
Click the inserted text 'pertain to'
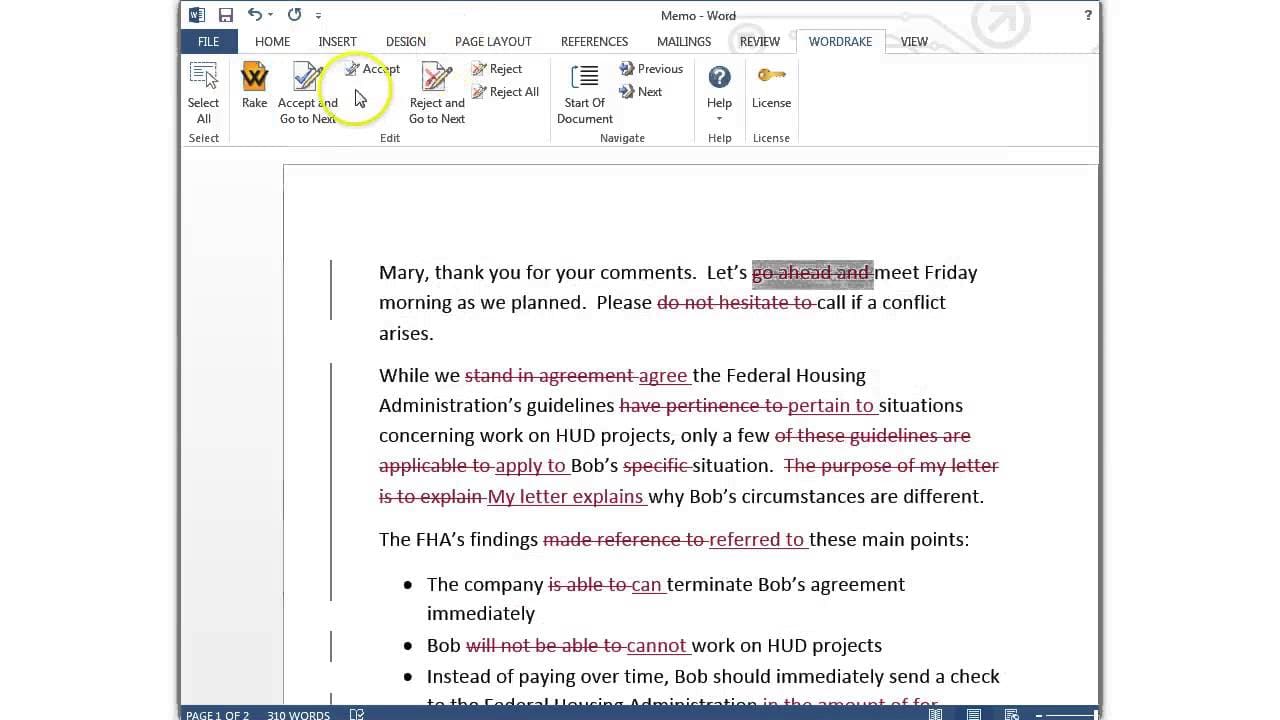[x=830, y=406]
